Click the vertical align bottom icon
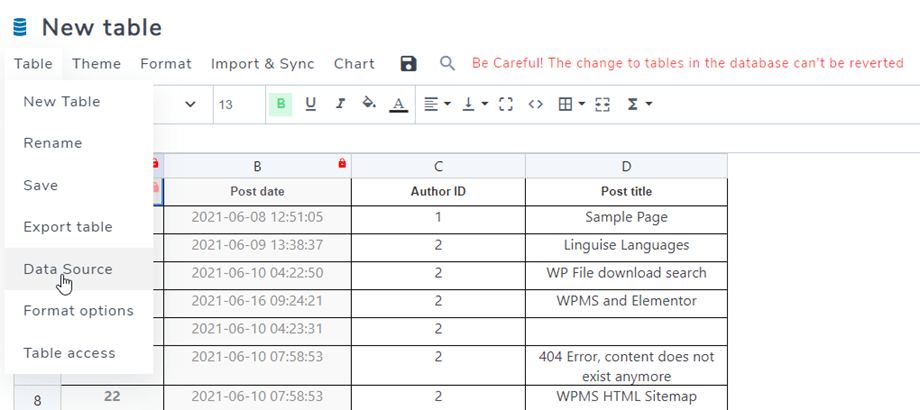 tap(468, 104)
